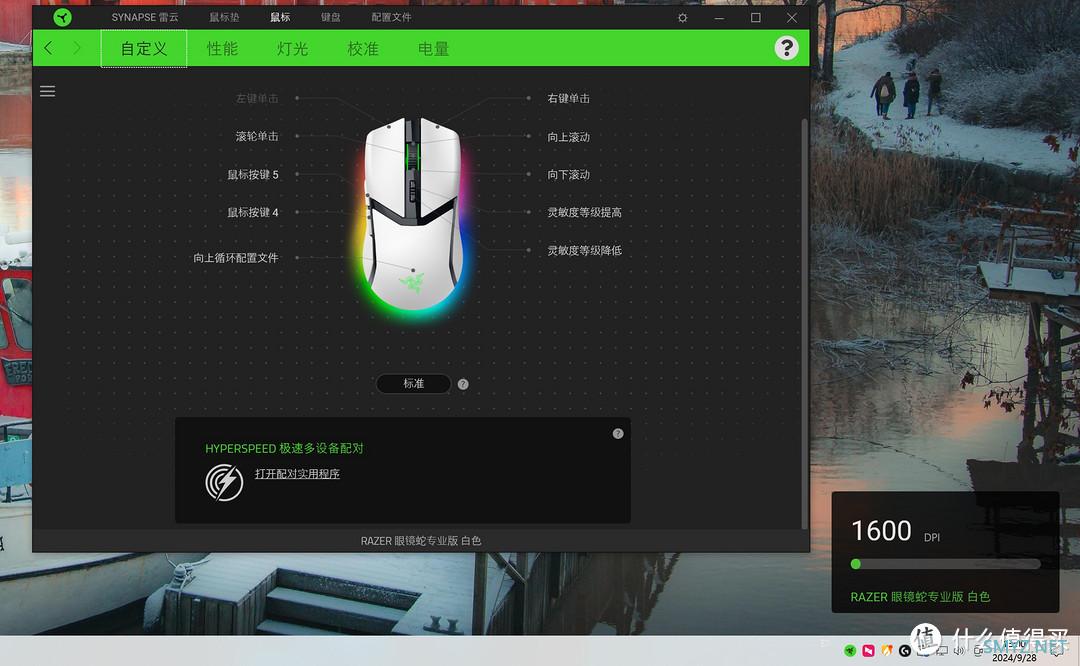This screenshot has height=666, width=1080.
Task: Open pink app icon in system tray
Action: 869,650
